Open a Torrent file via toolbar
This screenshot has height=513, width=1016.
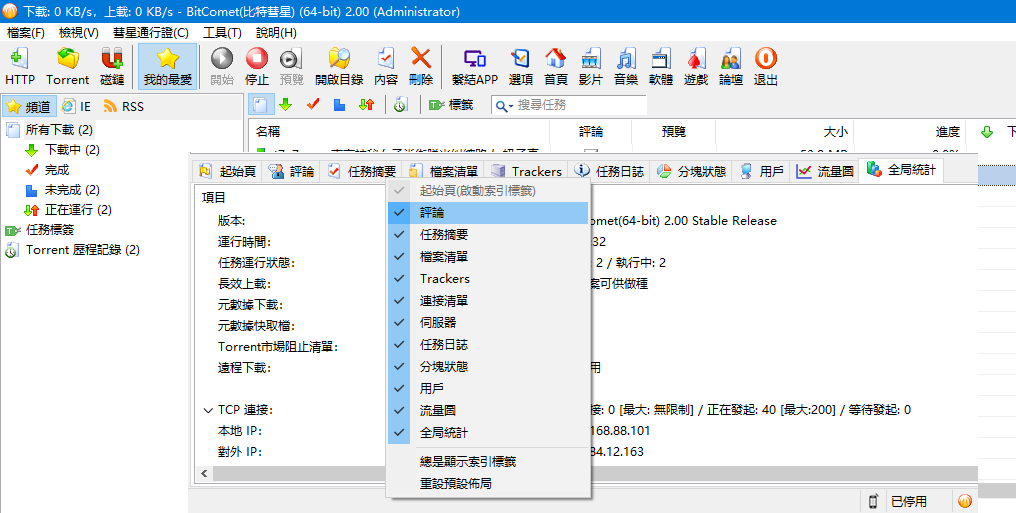pyautogui.click(x=67, y=66)
